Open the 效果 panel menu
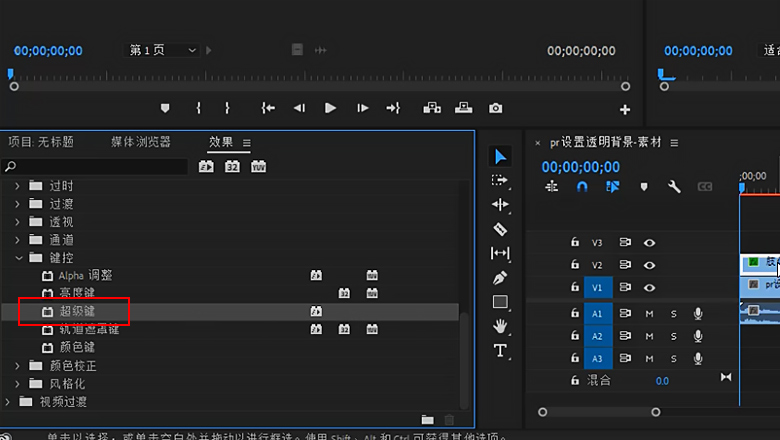 [247, 143]
